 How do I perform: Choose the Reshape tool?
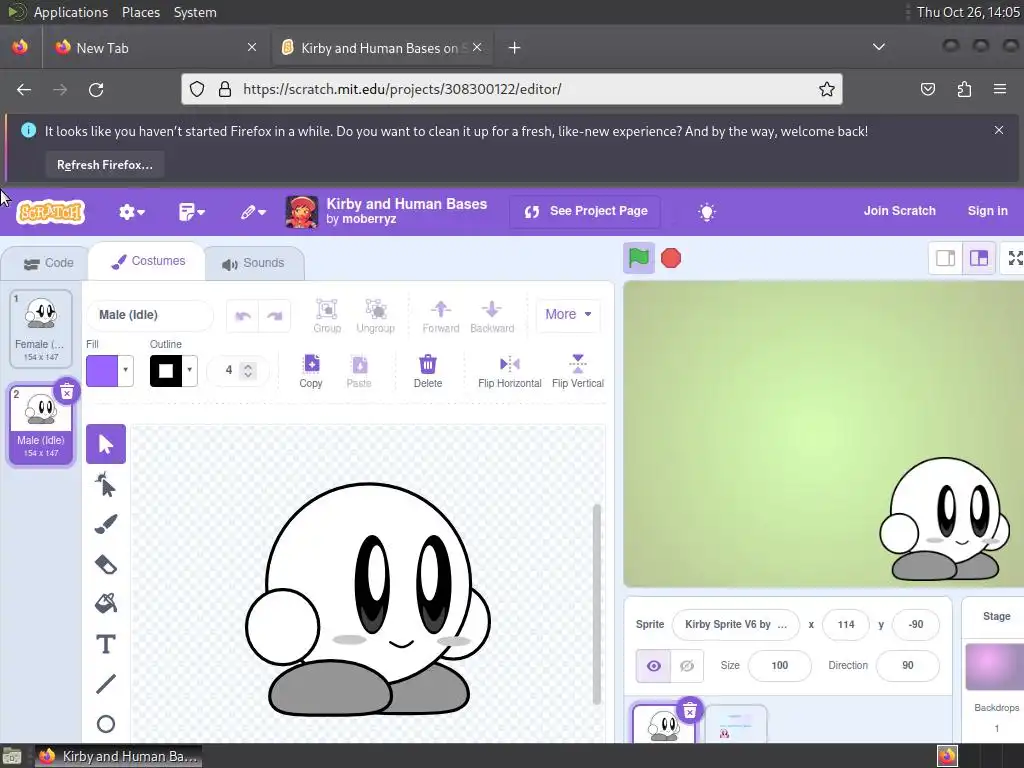click(106, 485)
